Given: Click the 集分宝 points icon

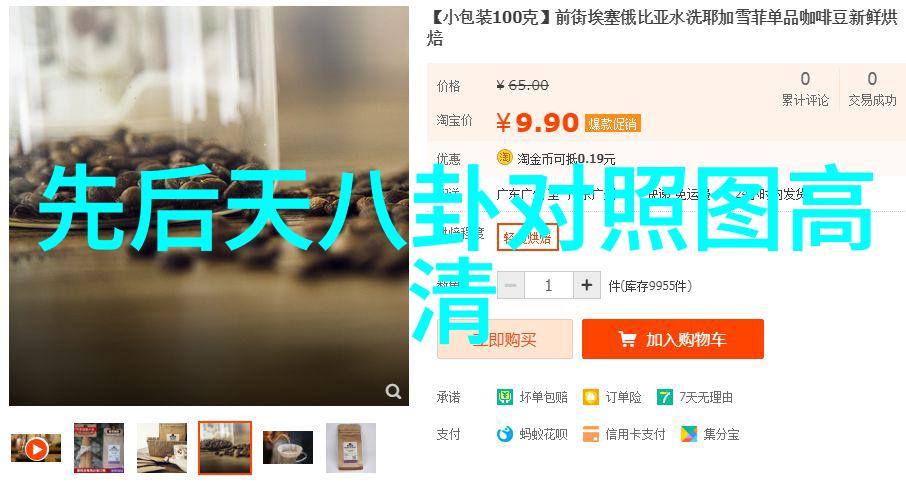Looking at the screenshot, I should (x=689, y=434).
